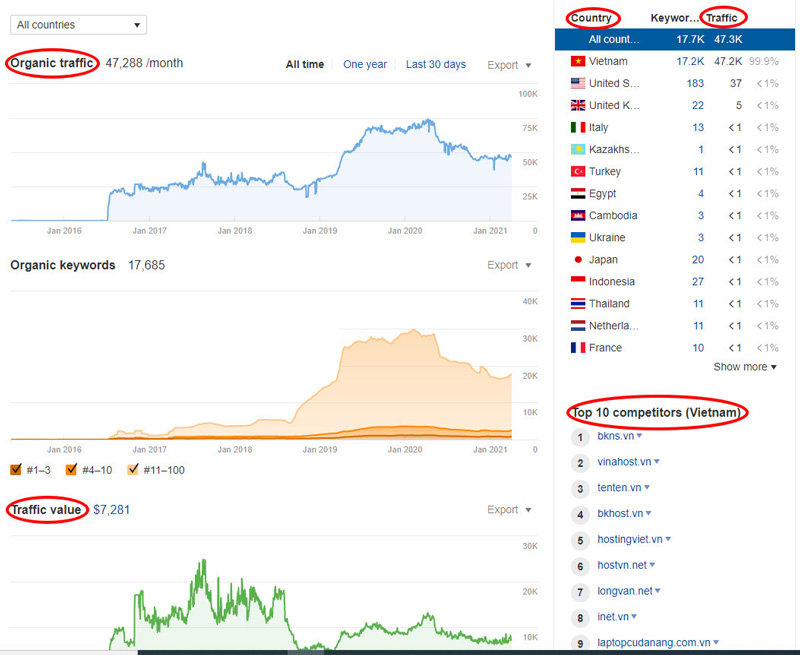The height and width of the screenshot is (655, 800).
Task: Click Show more under the country list
Action: tap(741, 367)
